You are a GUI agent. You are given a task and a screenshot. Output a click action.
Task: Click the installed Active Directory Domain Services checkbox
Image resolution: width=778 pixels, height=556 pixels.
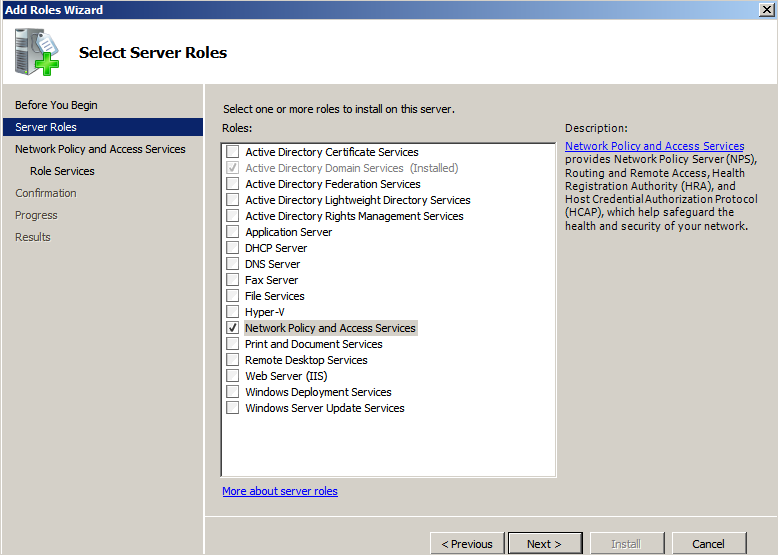pos(232,168)
